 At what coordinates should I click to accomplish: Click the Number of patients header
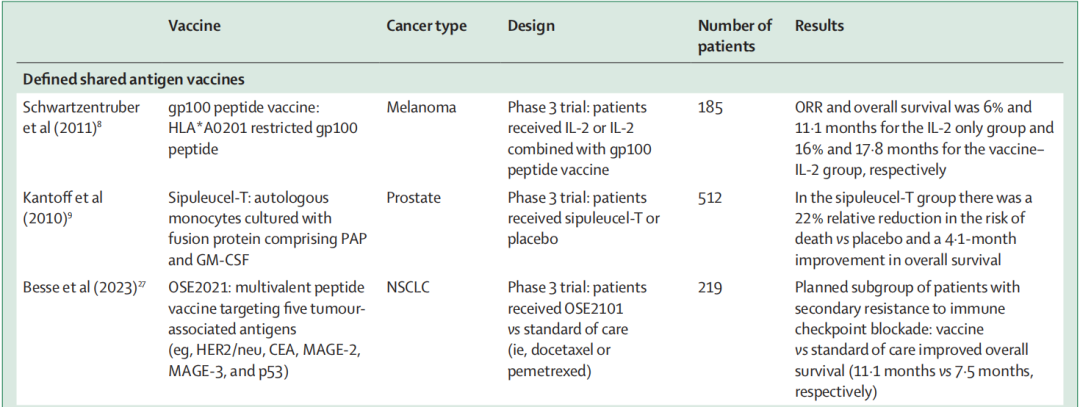point(734,35)
